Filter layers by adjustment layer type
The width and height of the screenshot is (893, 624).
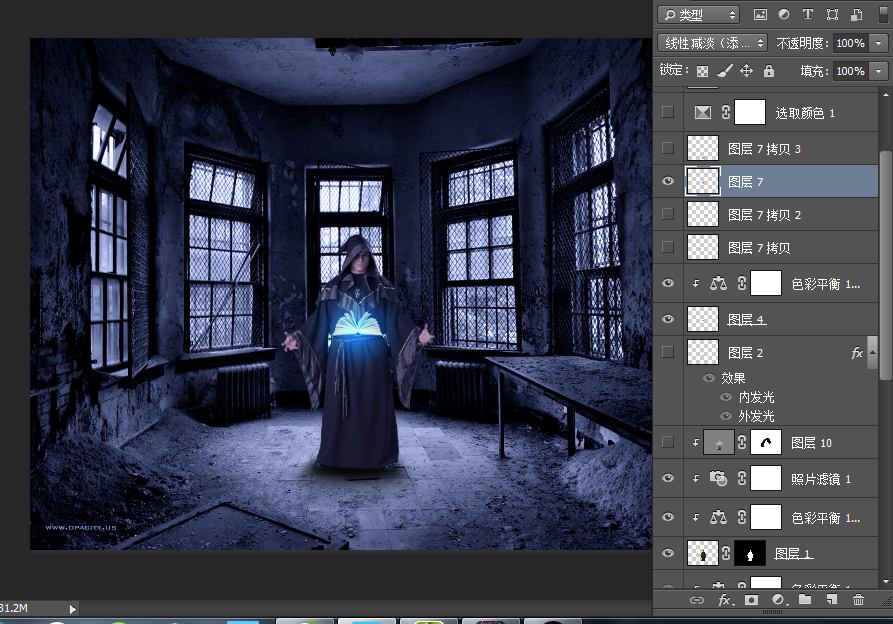click(x=784, y=15)
